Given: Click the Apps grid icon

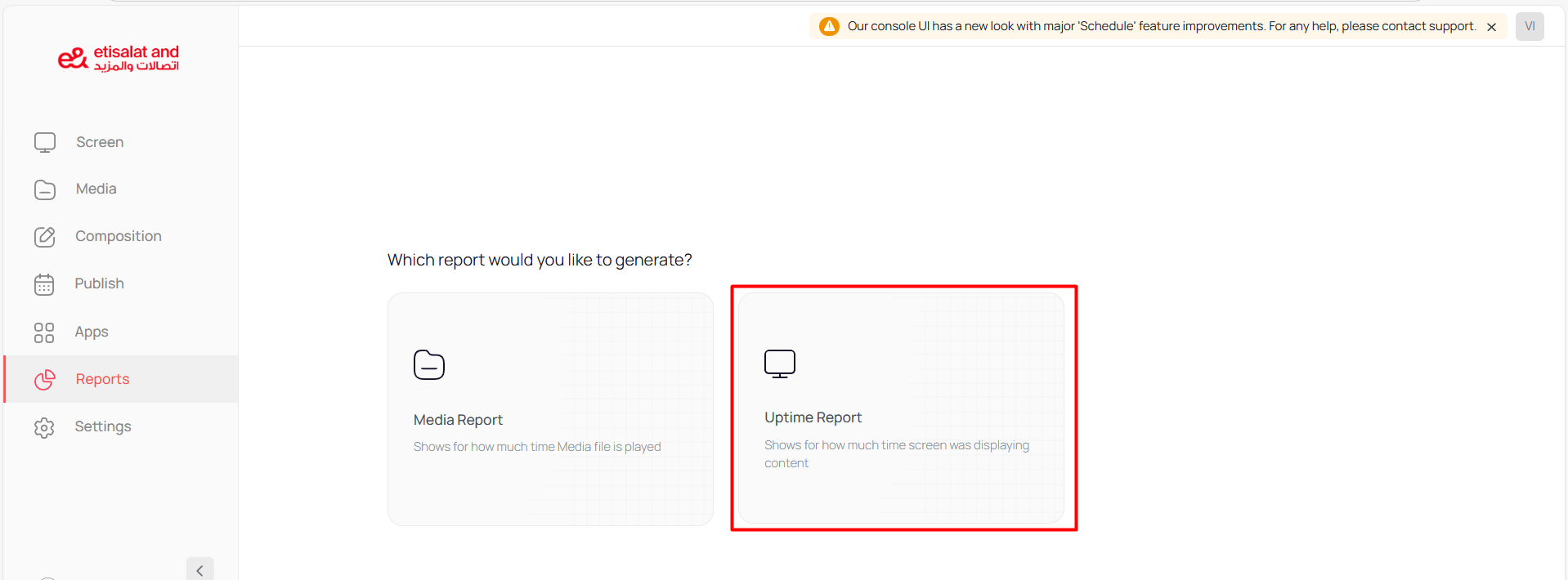Looking at the screenshot, I should pos(44,332).
